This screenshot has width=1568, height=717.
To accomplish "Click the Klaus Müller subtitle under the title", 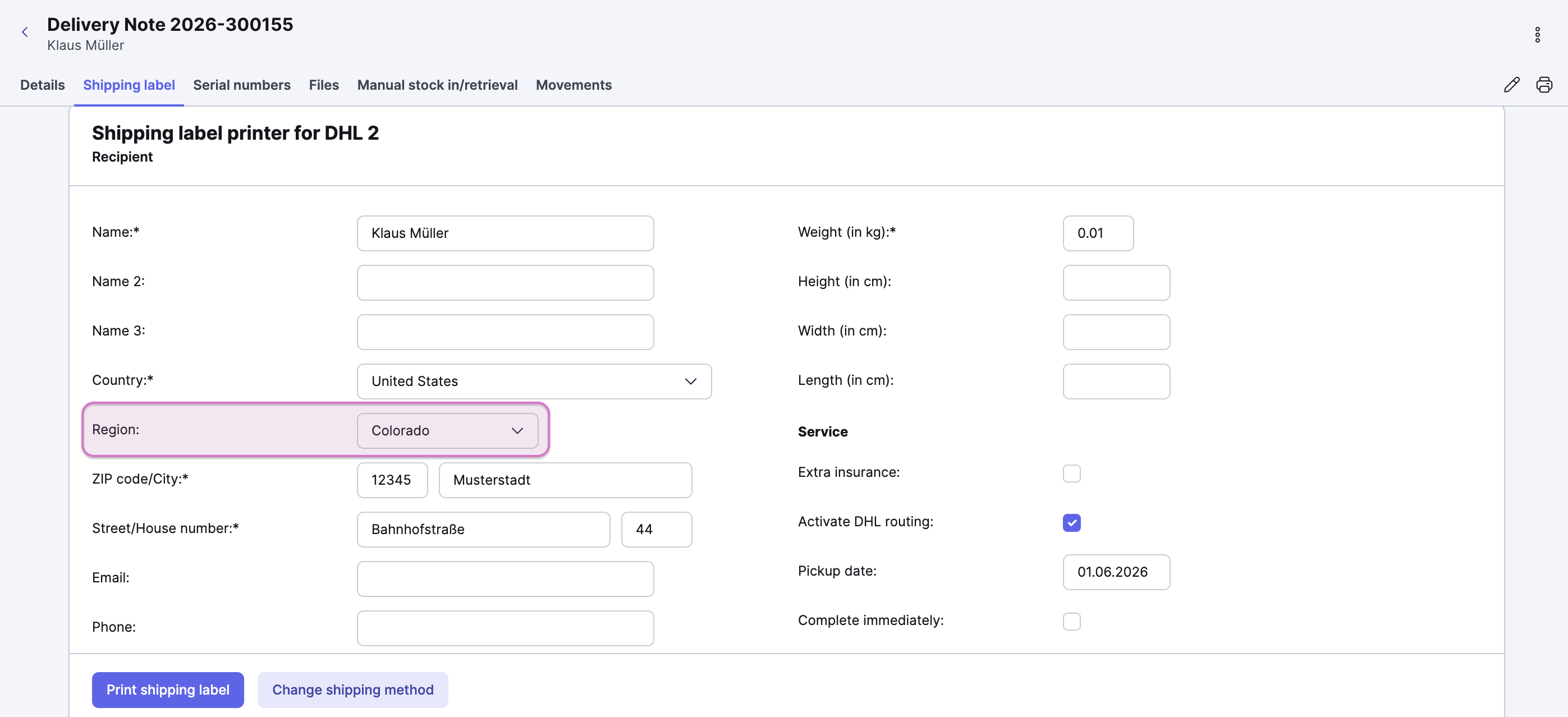I will click(x=85, y=45).
